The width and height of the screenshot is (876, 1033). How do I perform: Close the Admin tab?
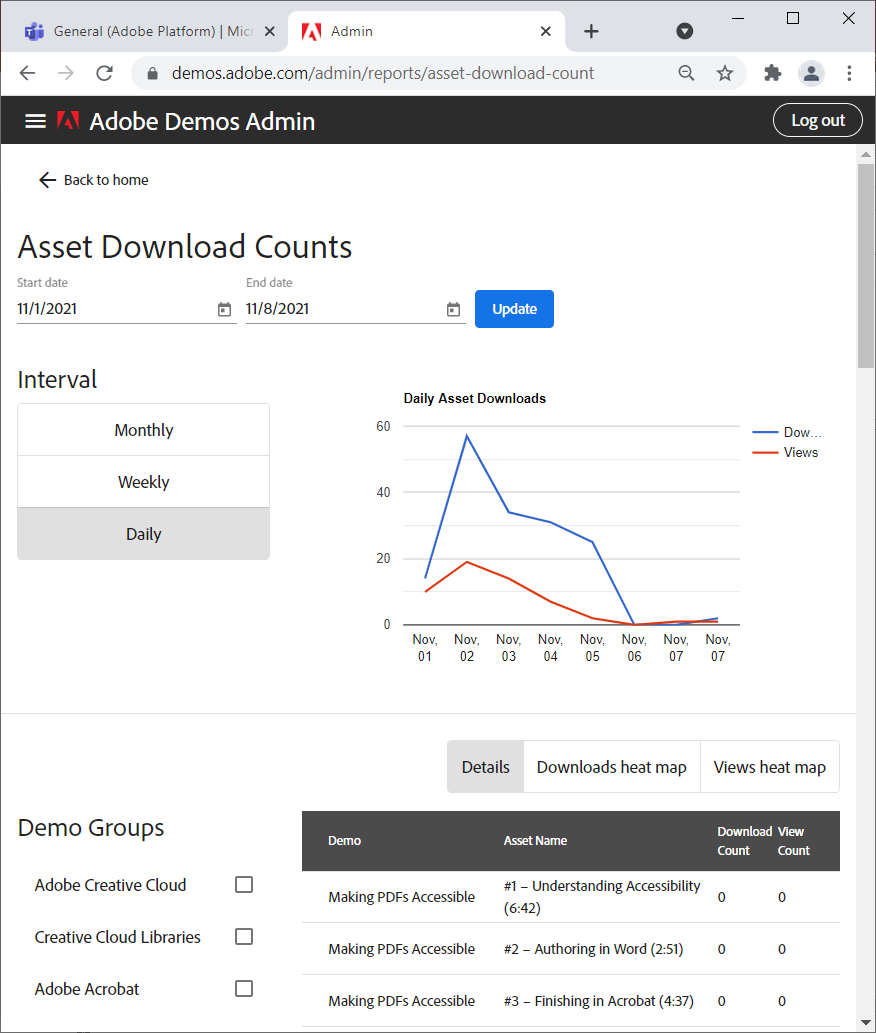pyautogui.click(x=545, y=31)
